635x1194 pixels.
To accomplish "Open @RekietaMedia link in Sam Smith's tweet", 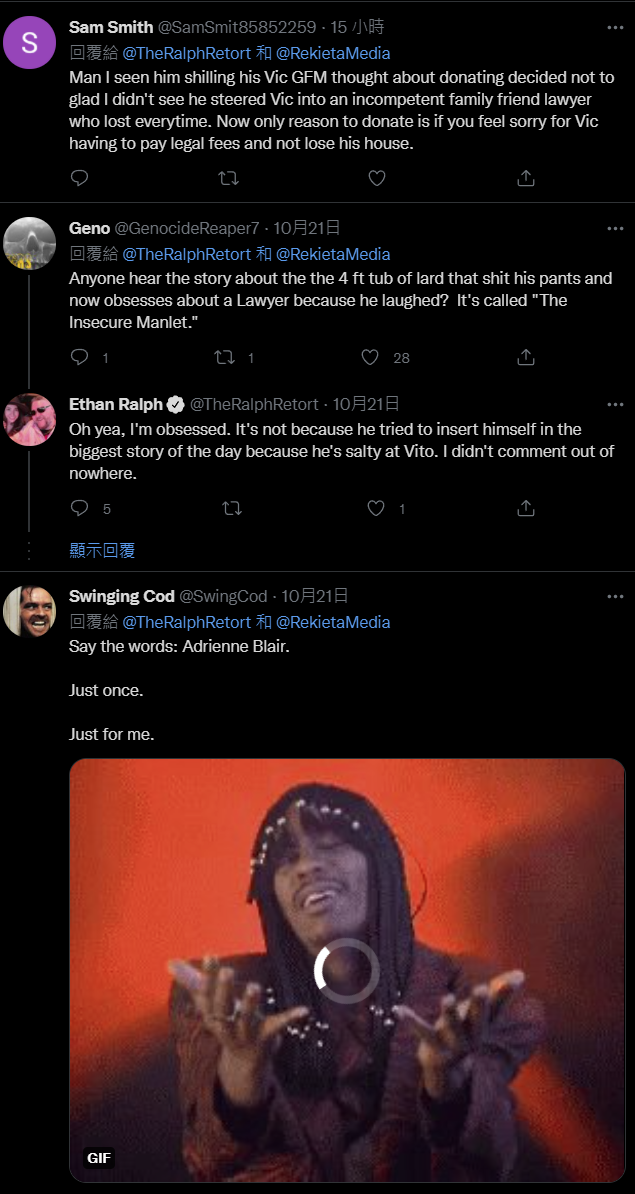I will 333,53.
